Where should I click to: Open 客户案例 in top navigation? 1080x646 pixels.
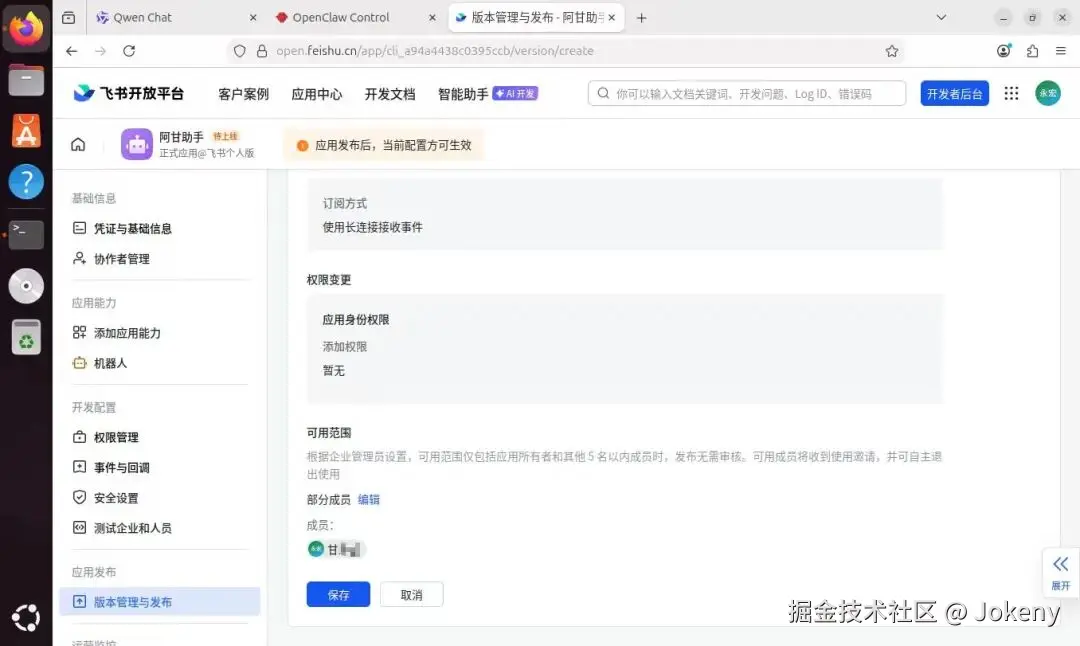(x=243, y=94)
